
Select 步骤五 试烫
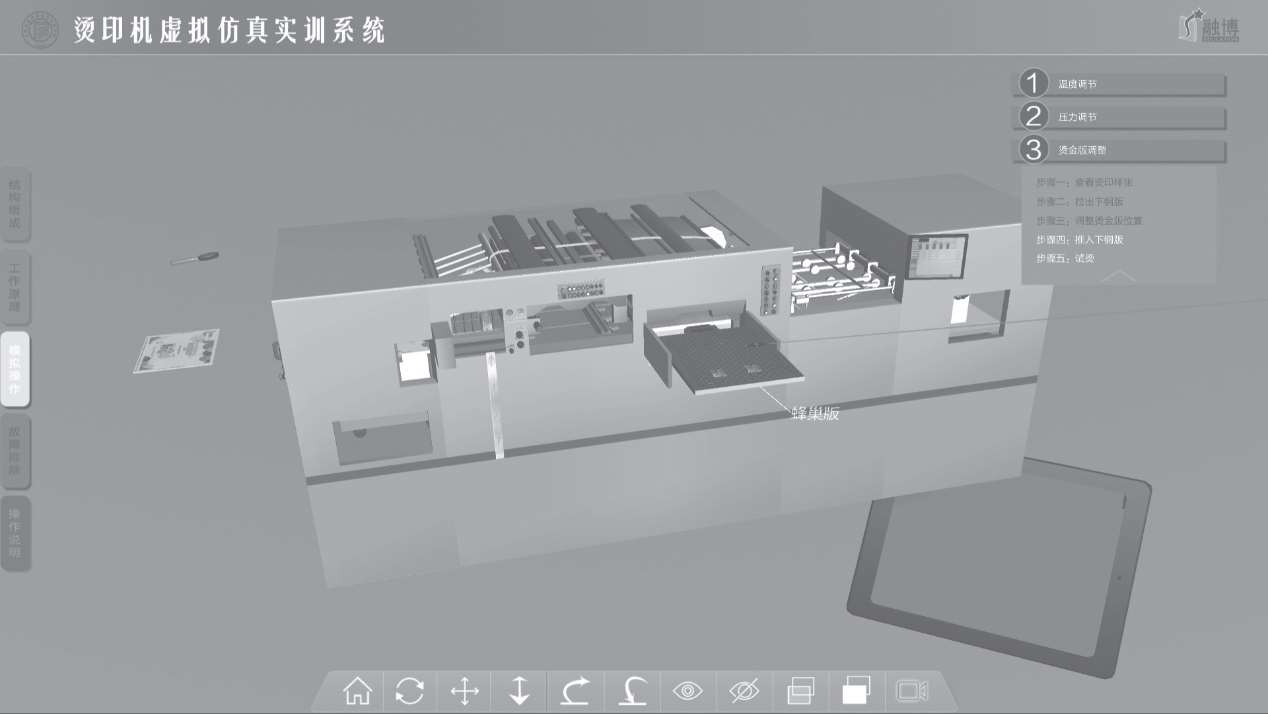point(1065,259)
